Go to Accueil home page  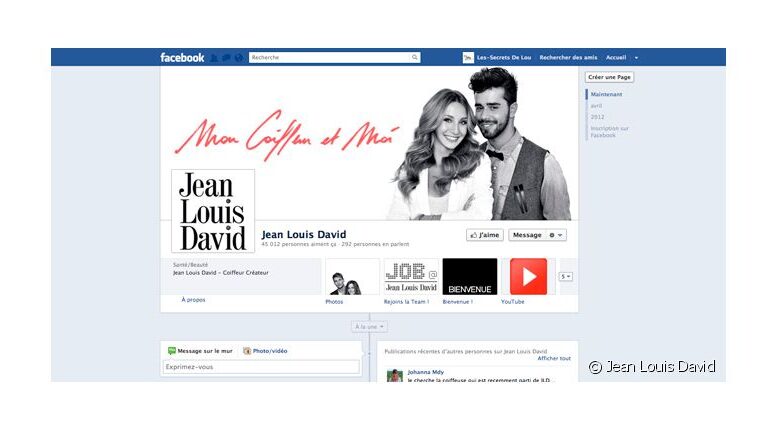coord(616,58)
